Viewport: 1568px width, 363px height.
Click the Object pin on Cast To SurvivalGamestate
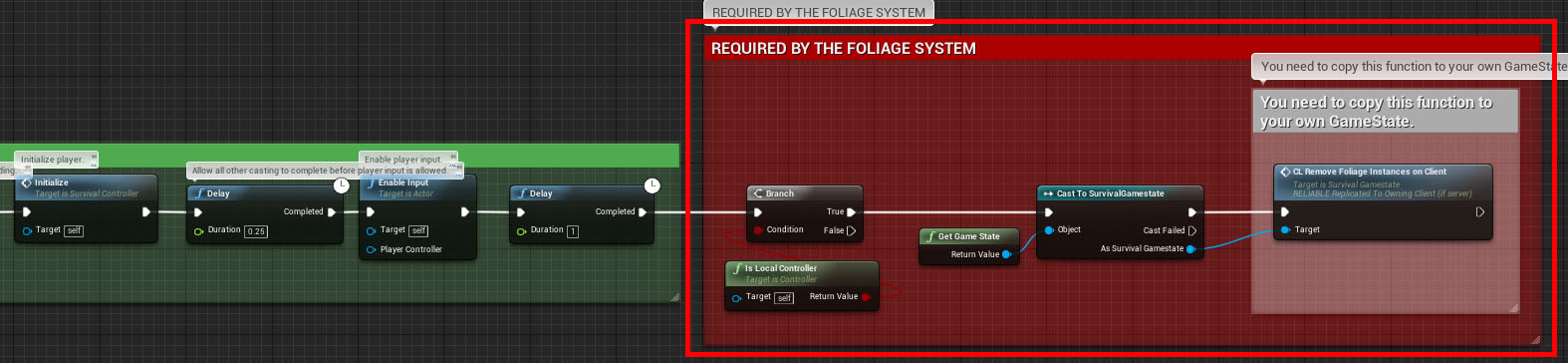point(1049,230)
